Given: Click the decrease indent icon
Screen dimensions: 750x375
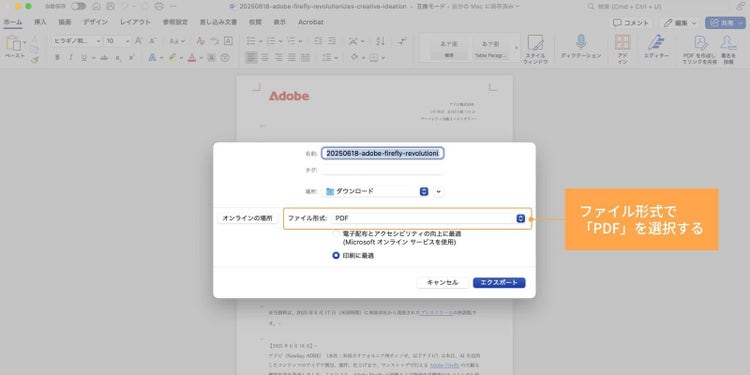Looking at the screenshot, I should tap(318, 41).
